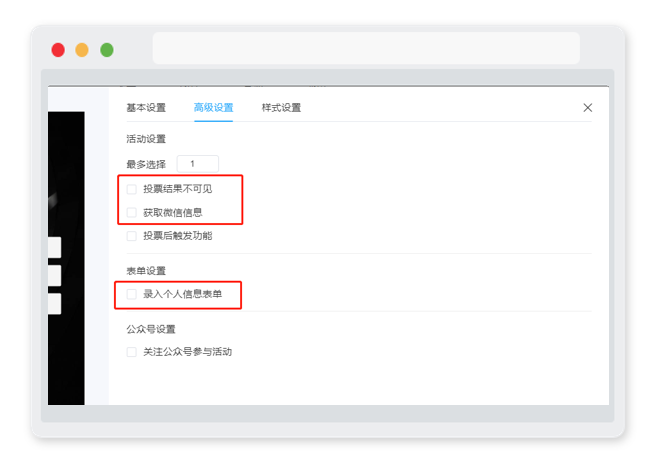This screenshot has width=660, height=460.
Task: Click the 获取微信信息 label text
Action: coord(173,213)
